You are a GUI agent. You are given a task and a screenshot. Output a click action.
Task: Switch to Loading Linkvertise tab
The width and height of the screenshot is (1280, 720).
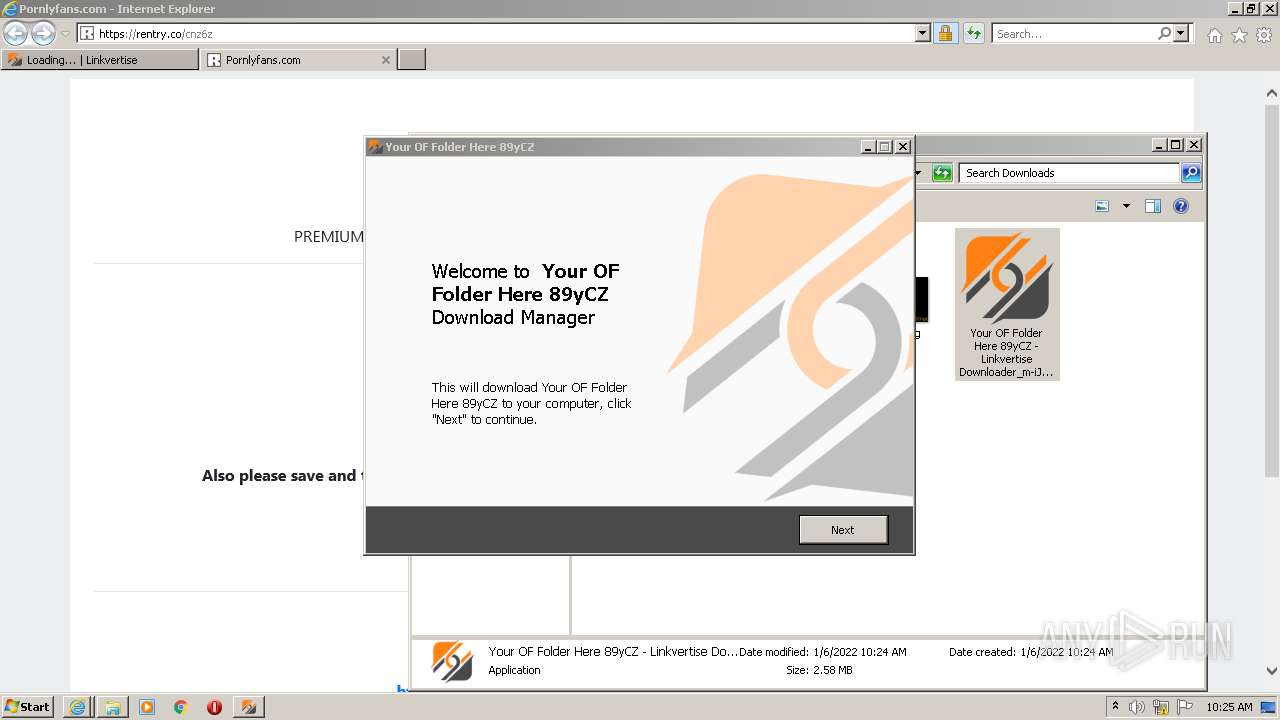[x=100, y=60]
